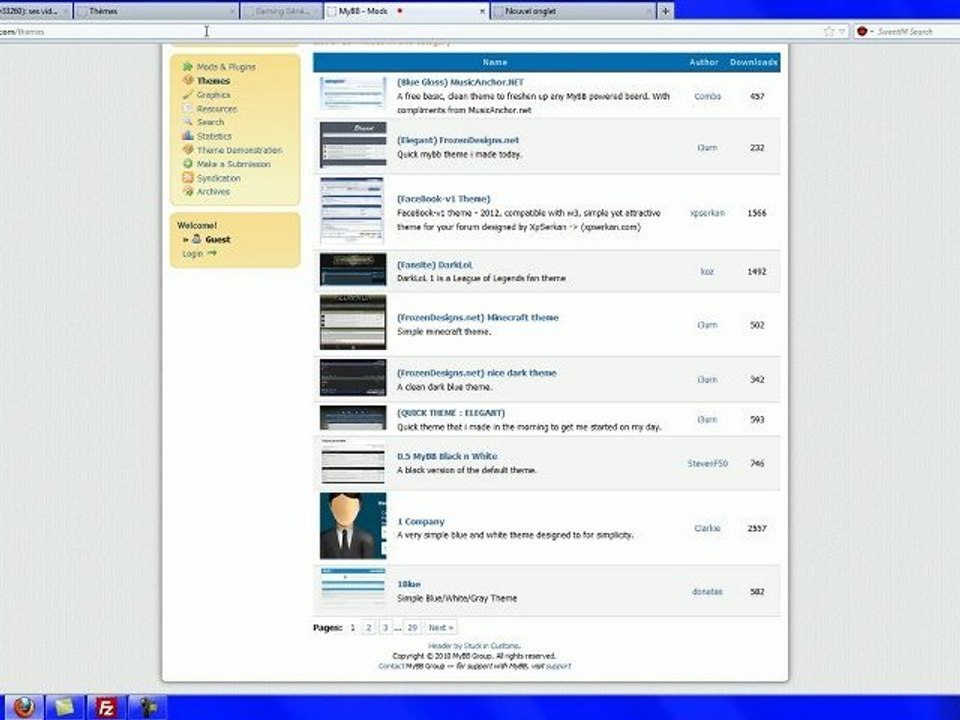Viewport: 960px width, 720px height.
Task: Open Graphics link in sidebar
Action: pos(213,95)
